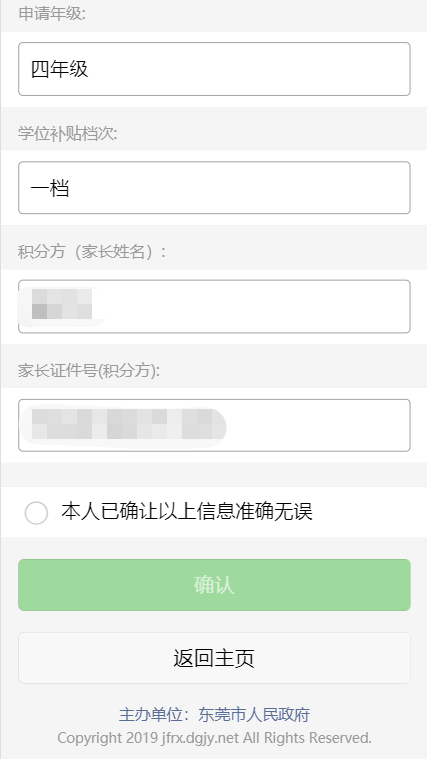Image resolution: width=427 pixels, height=759 pixels.
Task: Click the 申请年级 field showing 四年级
Action: pyautogui.click(x=214, y=69)
